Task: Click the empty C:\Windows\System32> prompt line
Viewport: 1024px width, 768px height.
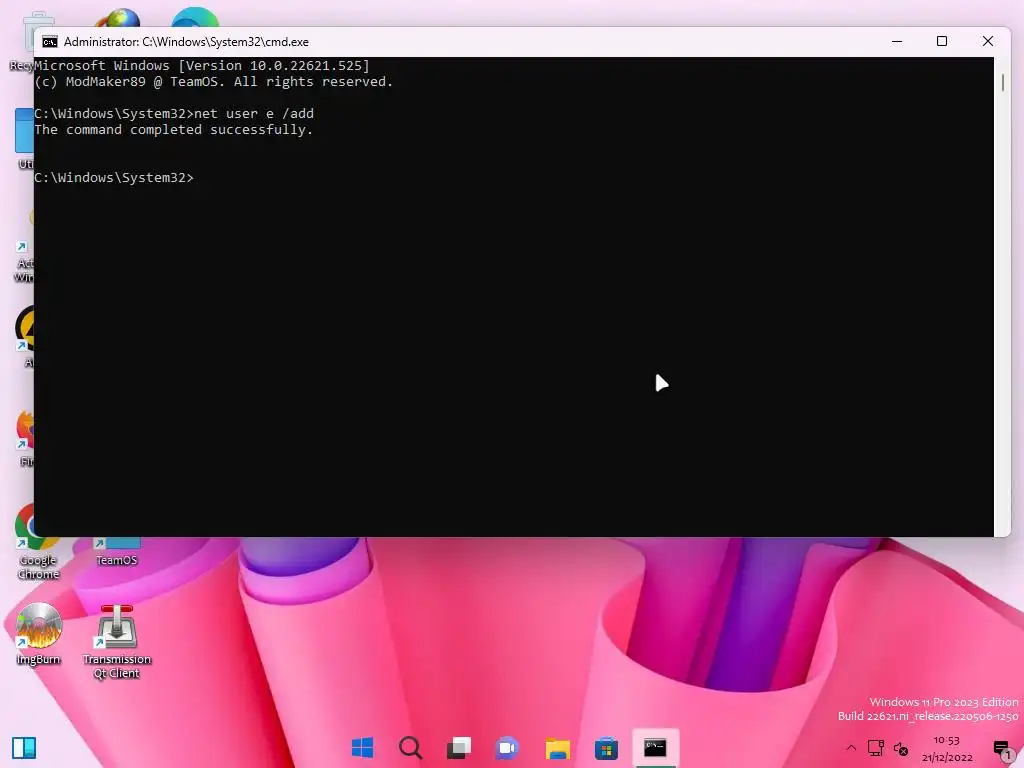Action: point(114,178)
